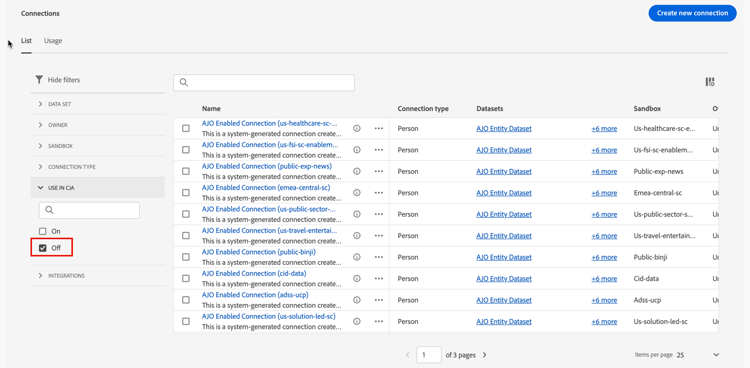
Task: Click info icon for us-public-sector connection
Action: tap(356, 214)
